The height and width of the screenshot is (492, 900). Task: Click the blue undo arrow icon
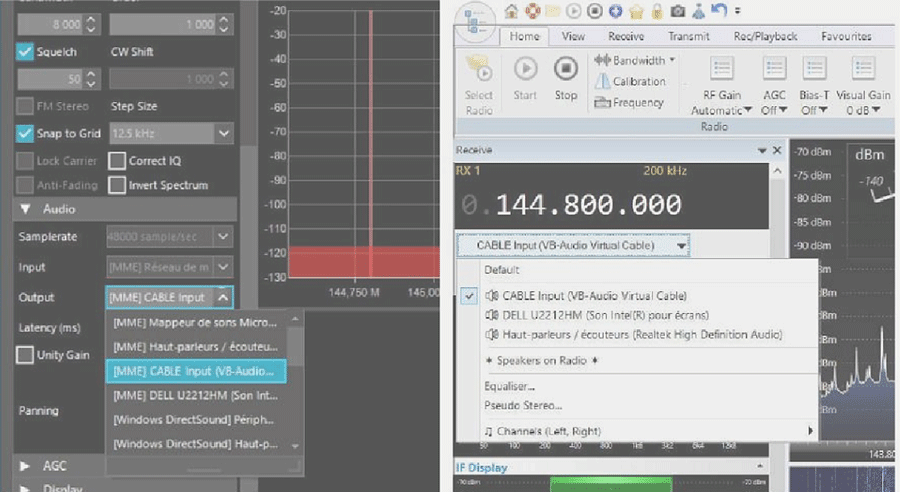[719, 10]
